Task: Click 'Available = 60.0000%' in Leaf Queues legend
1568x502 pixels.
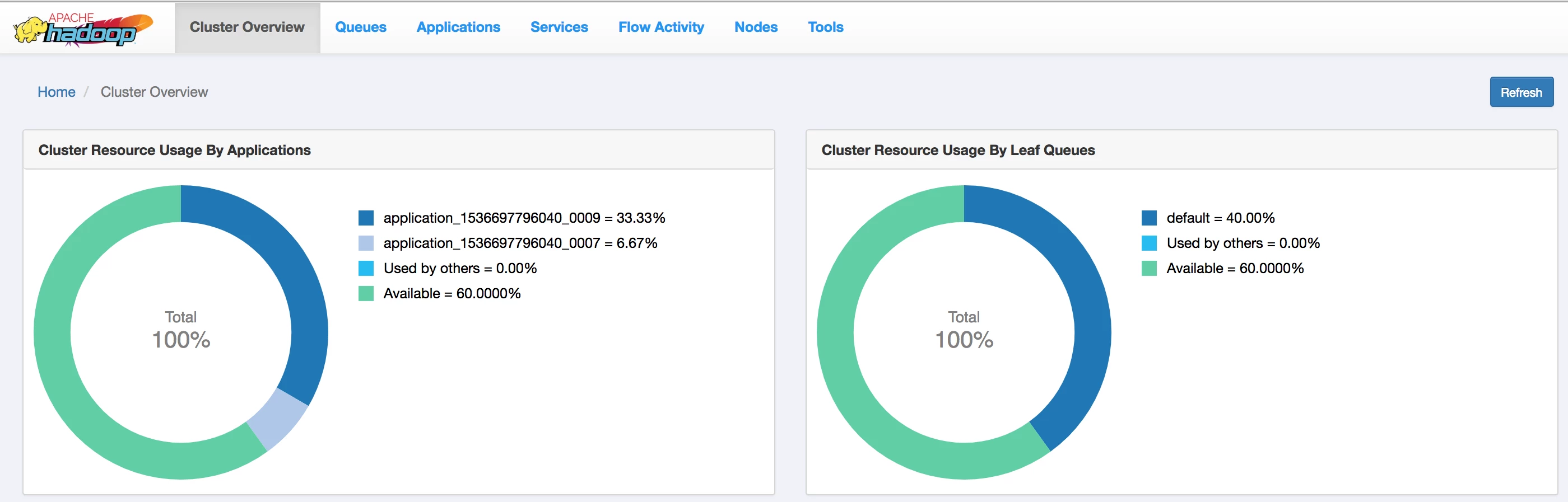Action: (x=1235, y=269)
